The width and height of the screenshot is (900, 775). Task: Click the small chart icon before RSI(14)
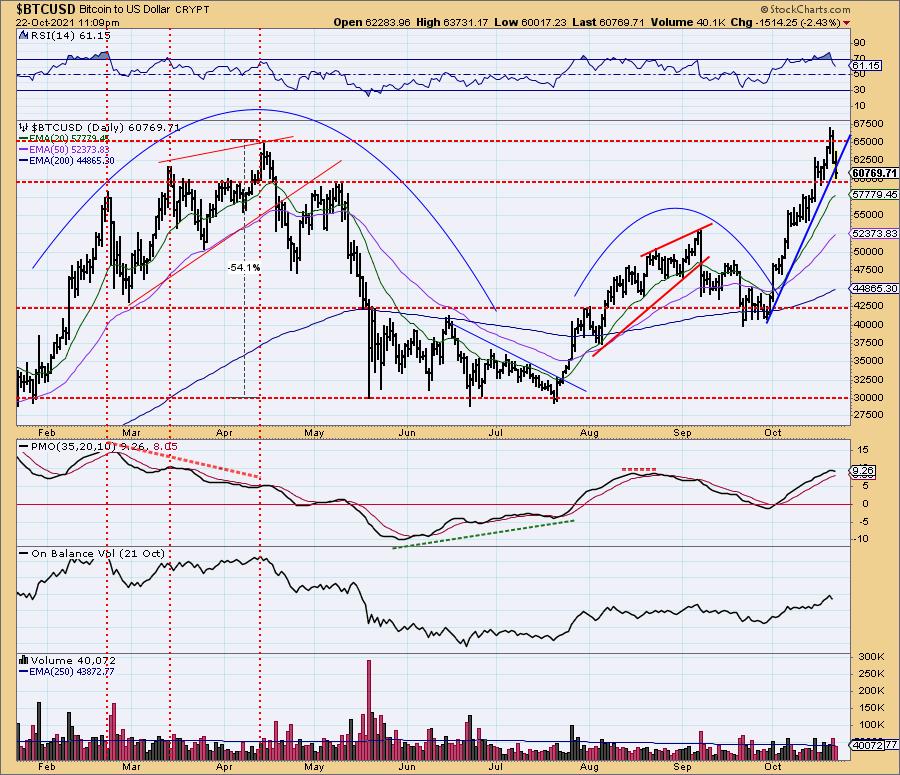click(23, 35)
